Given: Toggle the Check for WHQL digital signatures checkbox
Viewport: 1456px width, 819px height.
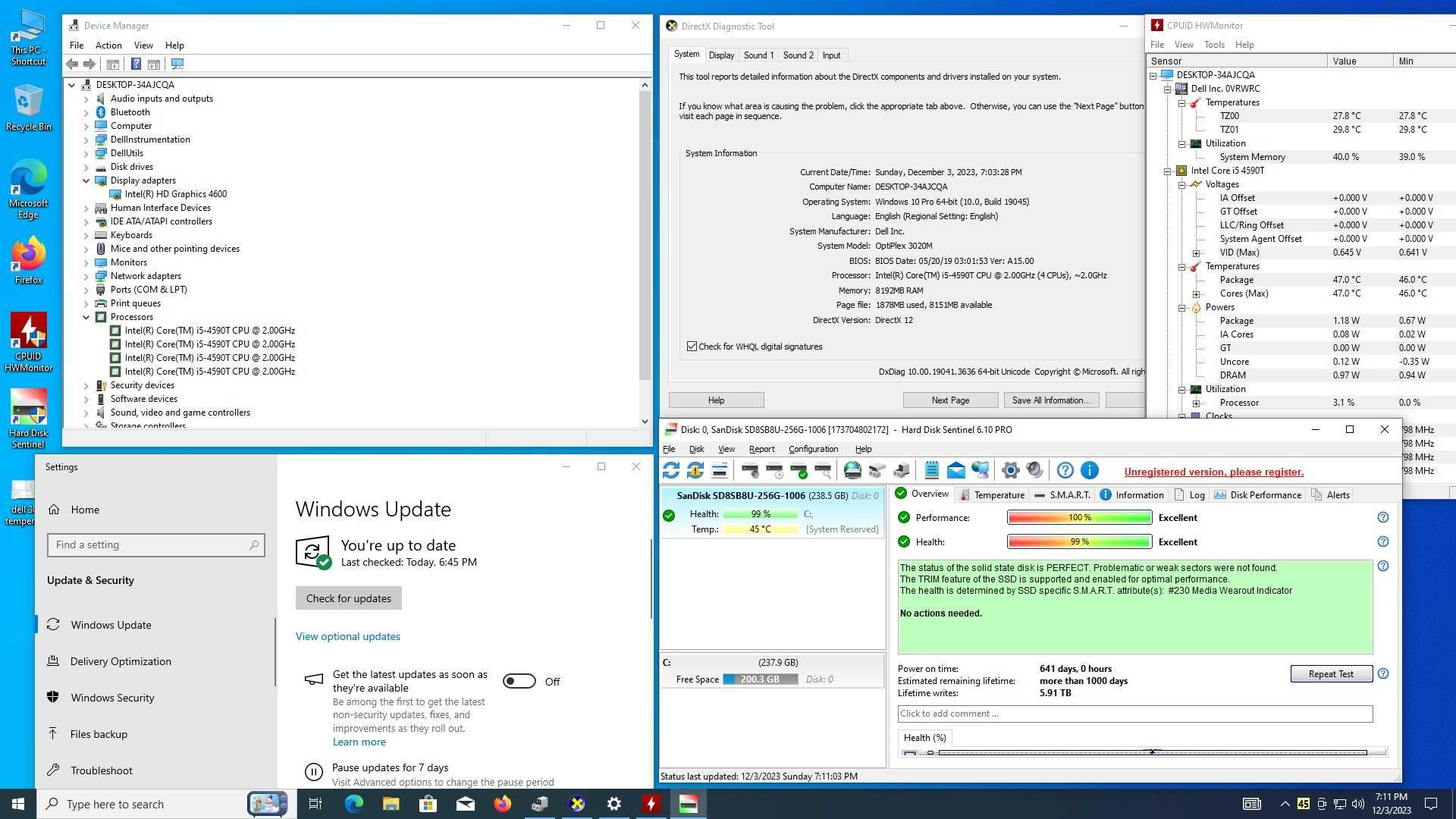Looking at the screenshot, I should [x=693, y=346].
